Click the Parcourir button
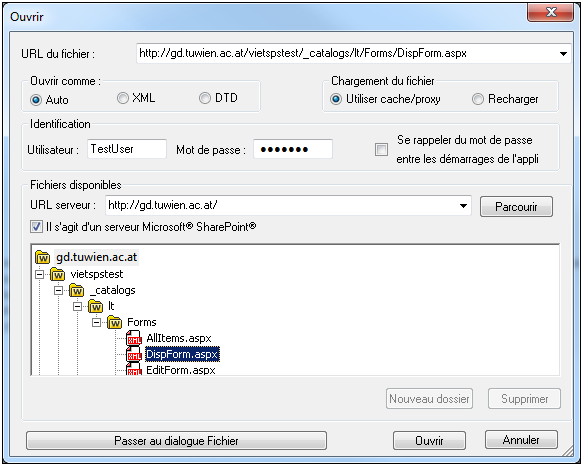The image size is (583, 466). 516,206
